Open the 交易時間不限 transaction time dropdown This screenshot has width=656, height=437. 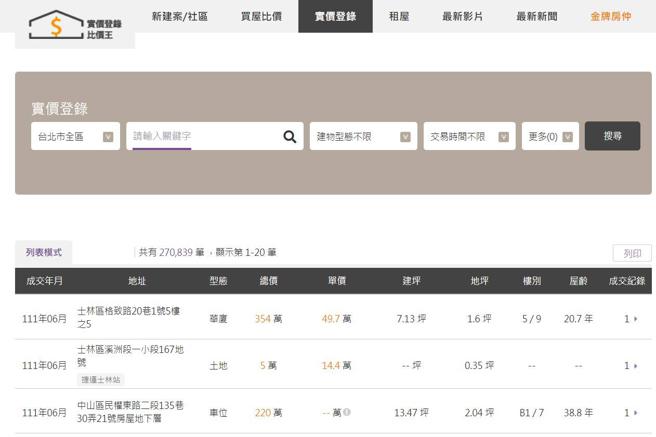(x=469, y=137)
